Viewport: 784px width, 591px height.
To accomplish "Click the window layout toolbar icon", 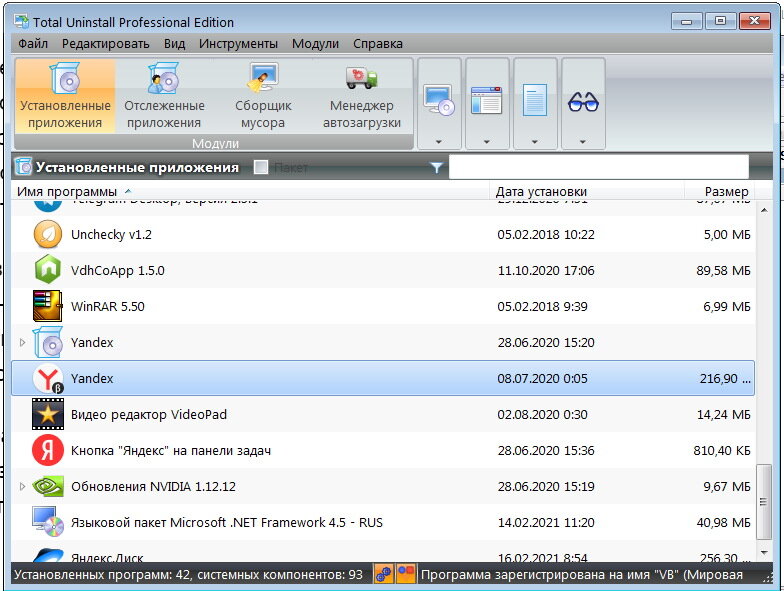I will click(x=486, y=100).
